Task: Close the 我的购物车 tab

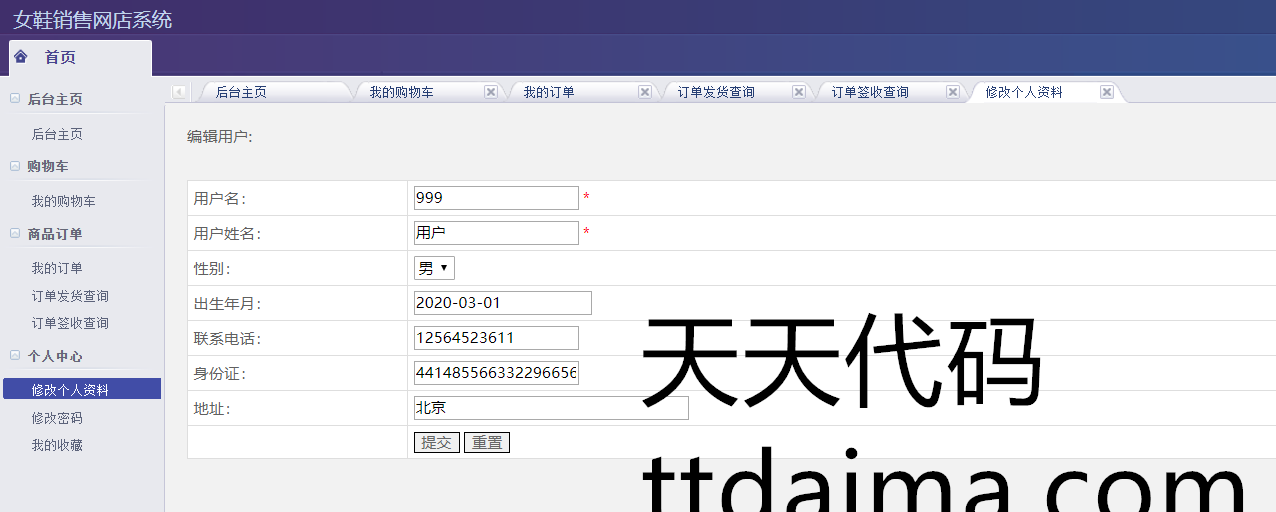Action: (491, 92)
